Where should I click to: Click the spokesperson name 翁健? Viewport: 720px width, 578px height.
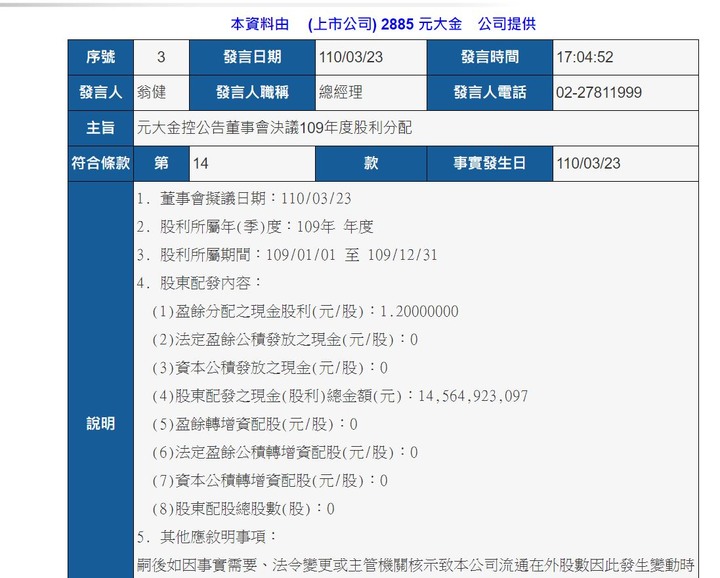click(151, 92)
